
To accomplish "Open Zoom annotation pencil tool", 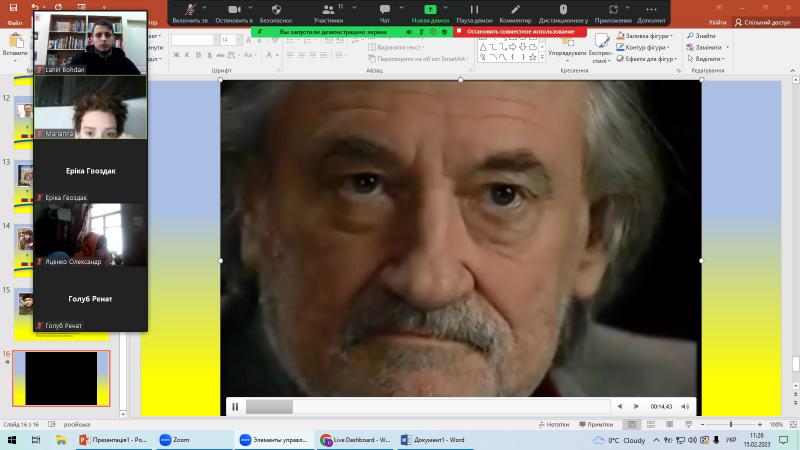I will (515, 13).
